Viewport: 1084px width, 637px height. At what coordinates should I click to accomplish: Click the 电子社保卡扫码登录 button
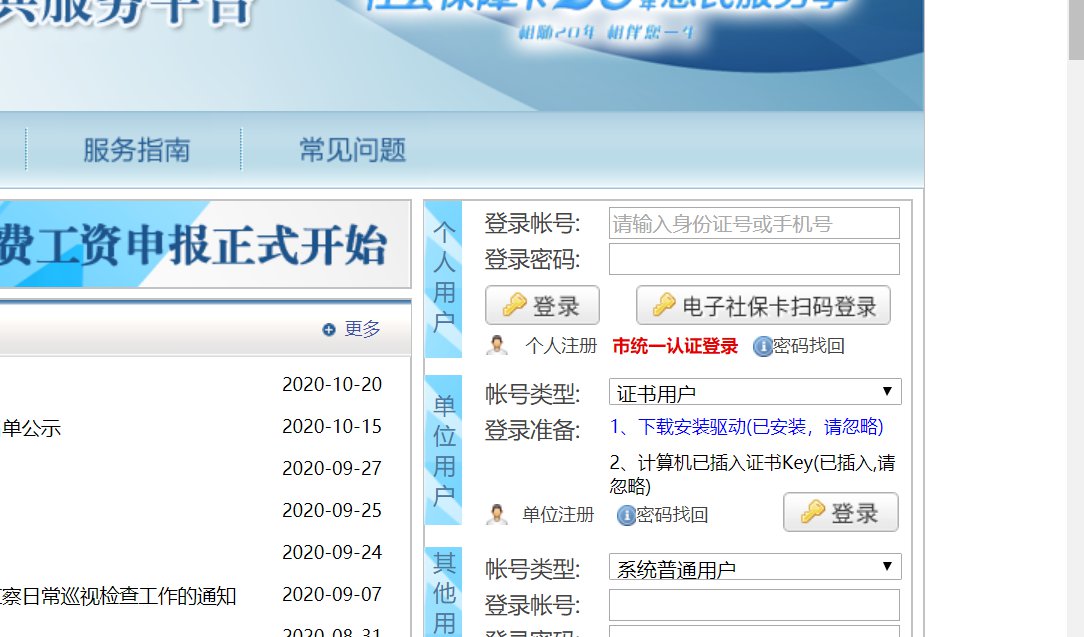click(763, 305)
